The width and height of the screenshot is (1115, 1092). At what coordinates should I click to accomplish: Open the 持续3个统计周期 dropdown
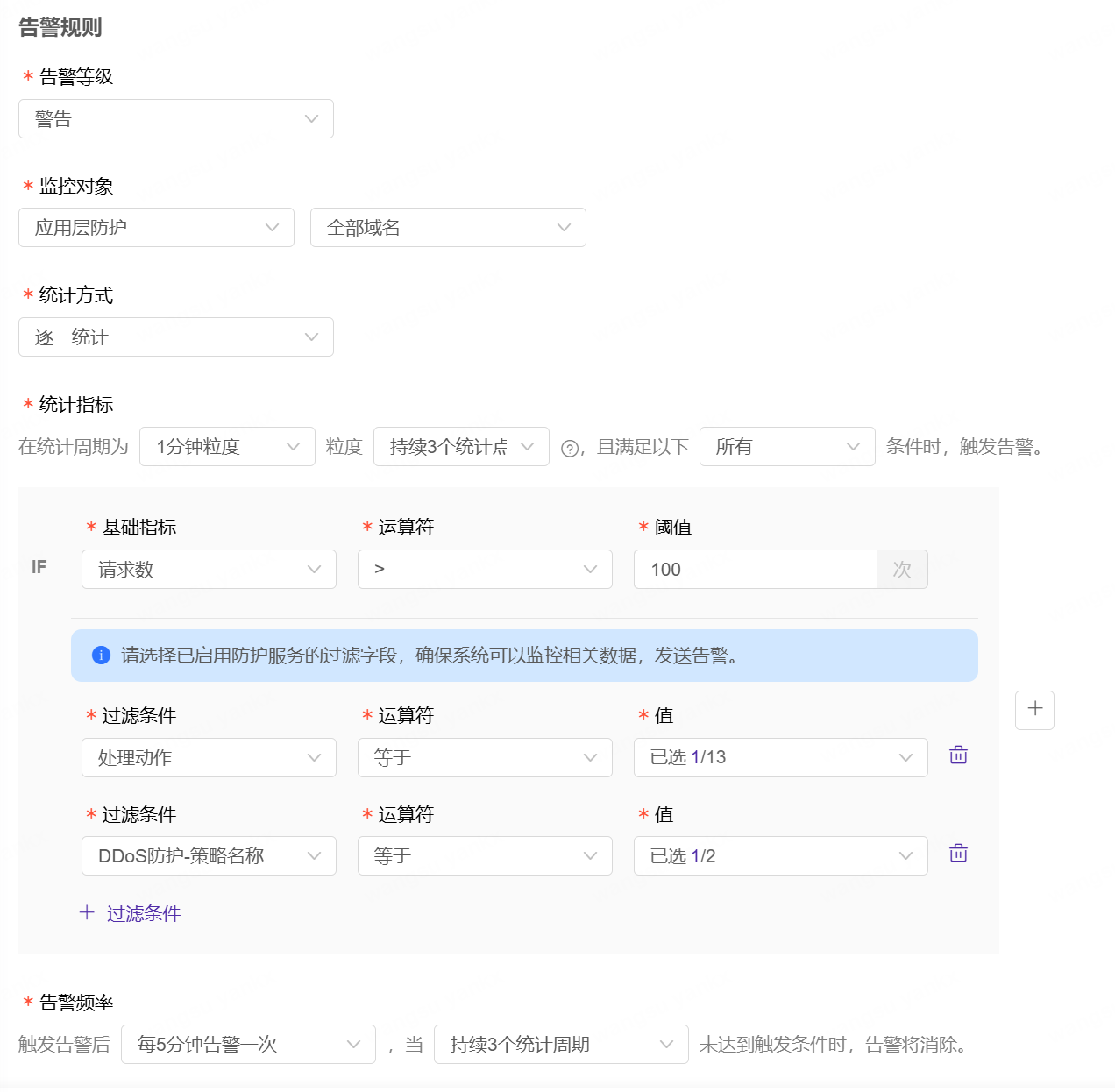click(561, 1044)
